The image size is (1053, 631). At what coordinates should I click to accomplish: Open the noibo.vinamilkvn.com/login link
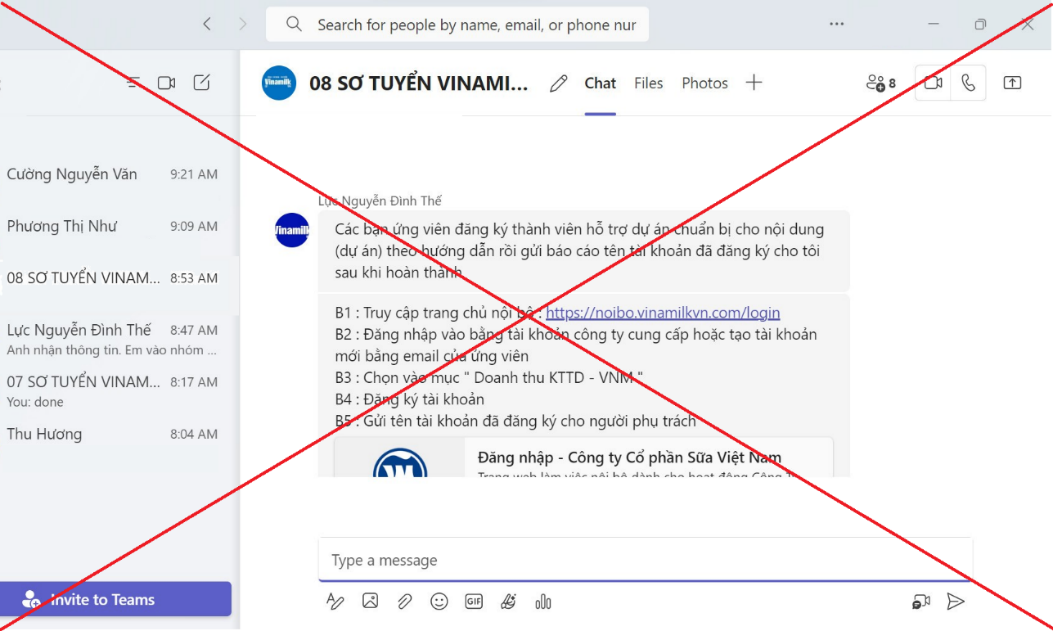click(x=663, y=313)
